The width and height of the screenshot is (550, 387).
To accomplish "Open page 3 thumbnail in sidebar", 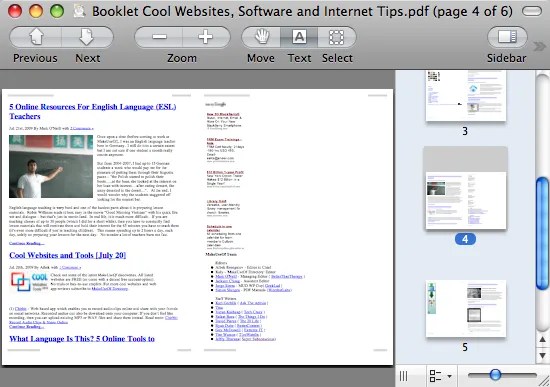I will click(x=466, y=96).
